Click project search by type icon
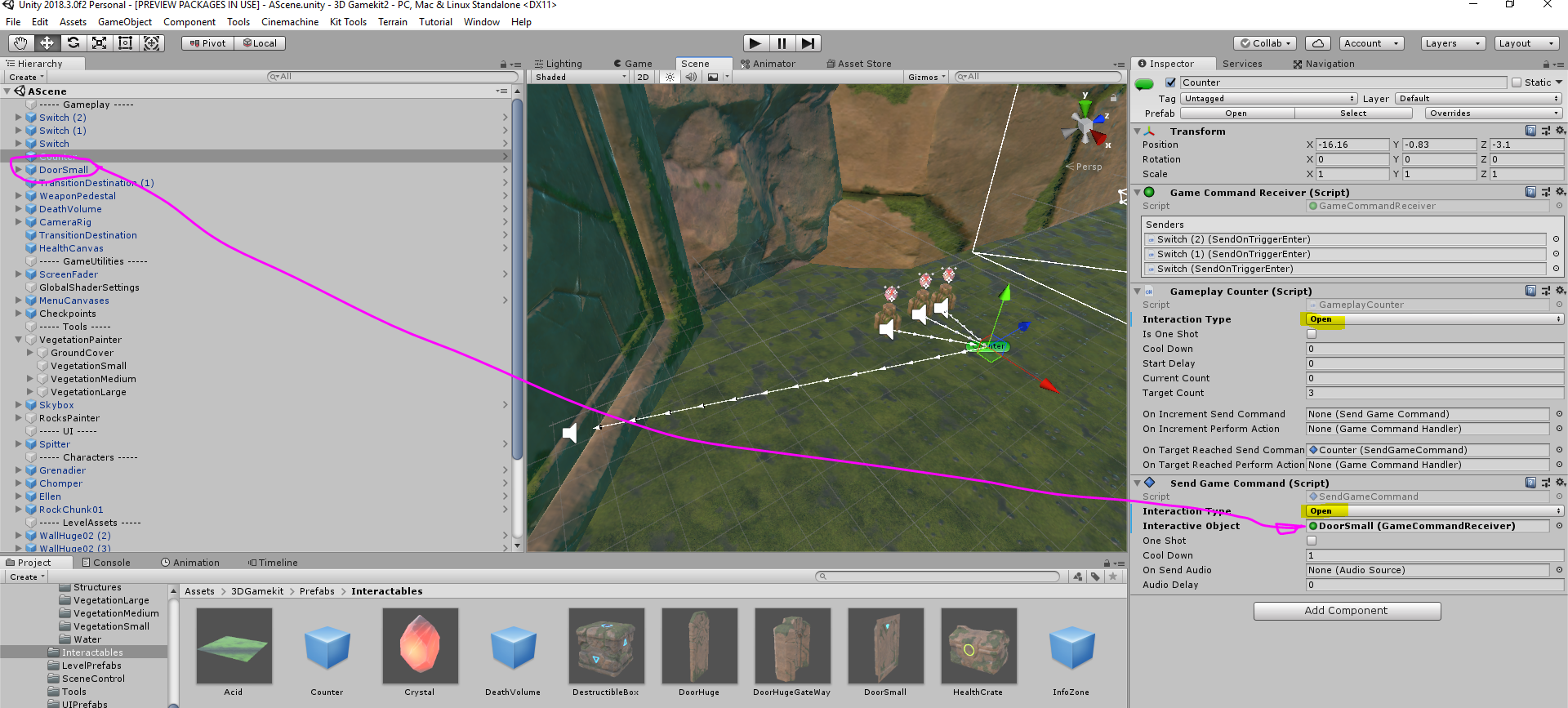This screenshot has height=708, width=1568. coord(1077,577)
